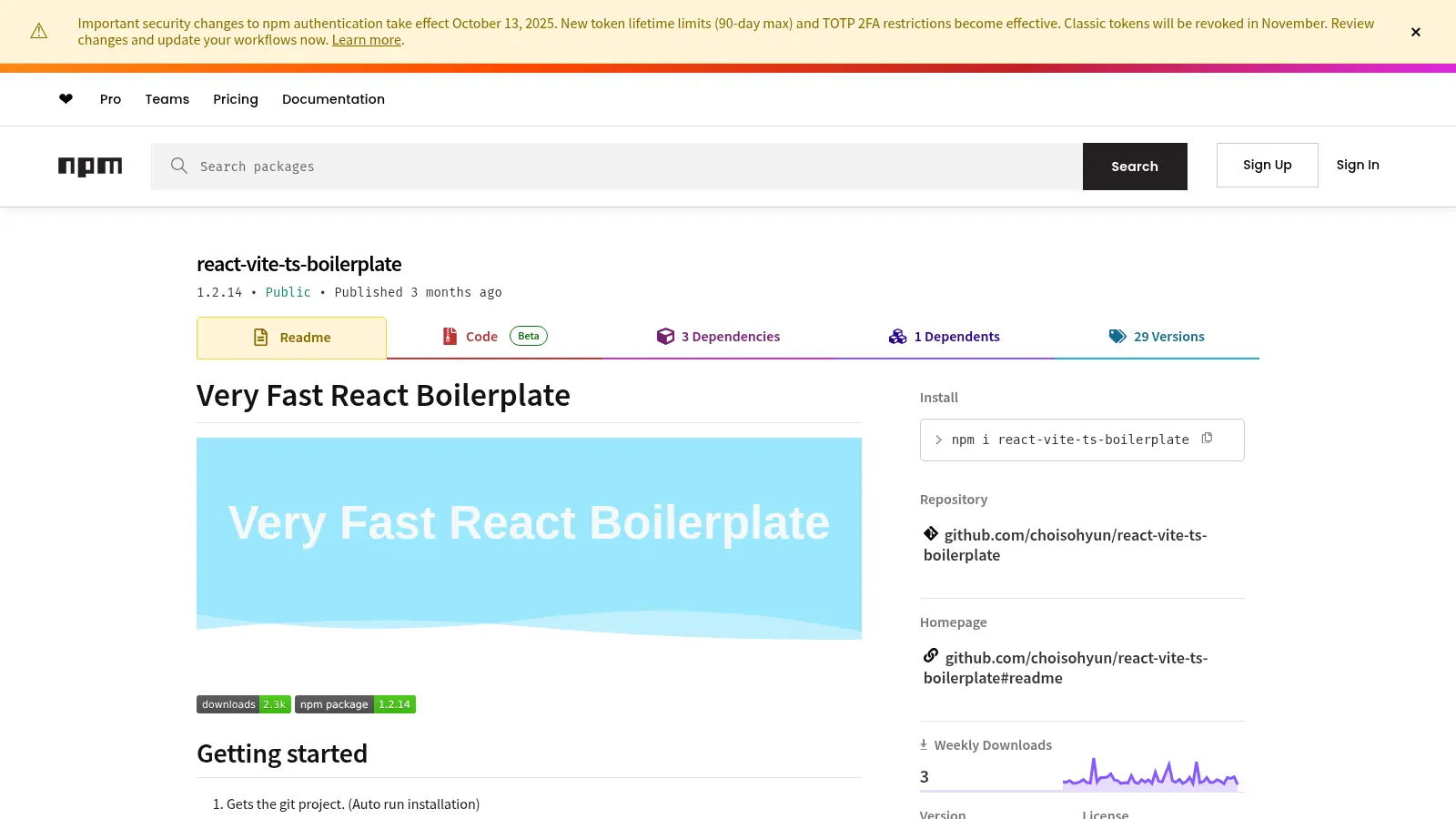This screenshot has width=1456, height=819.
Task: Copy the npm install command
Action: [x=1207, y=438]
